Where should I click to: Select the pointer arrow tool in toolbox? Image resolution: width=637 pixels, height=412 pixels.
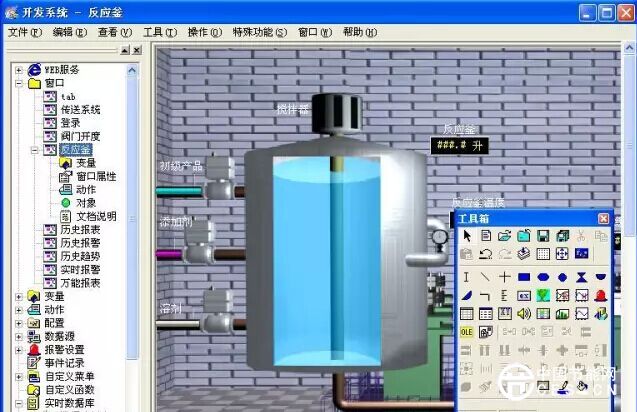[466, 236]
